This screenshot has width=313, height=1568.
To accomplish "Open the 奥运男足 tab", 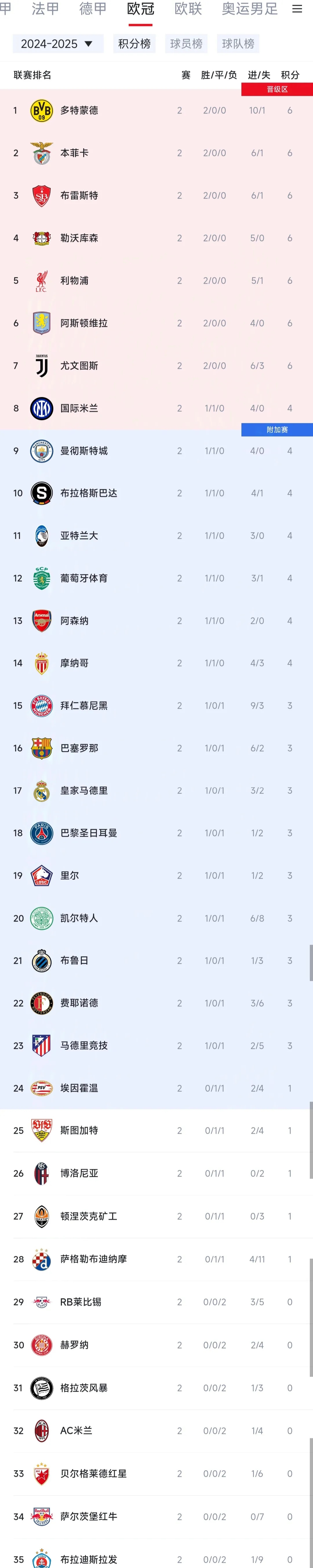I will 250,9.
